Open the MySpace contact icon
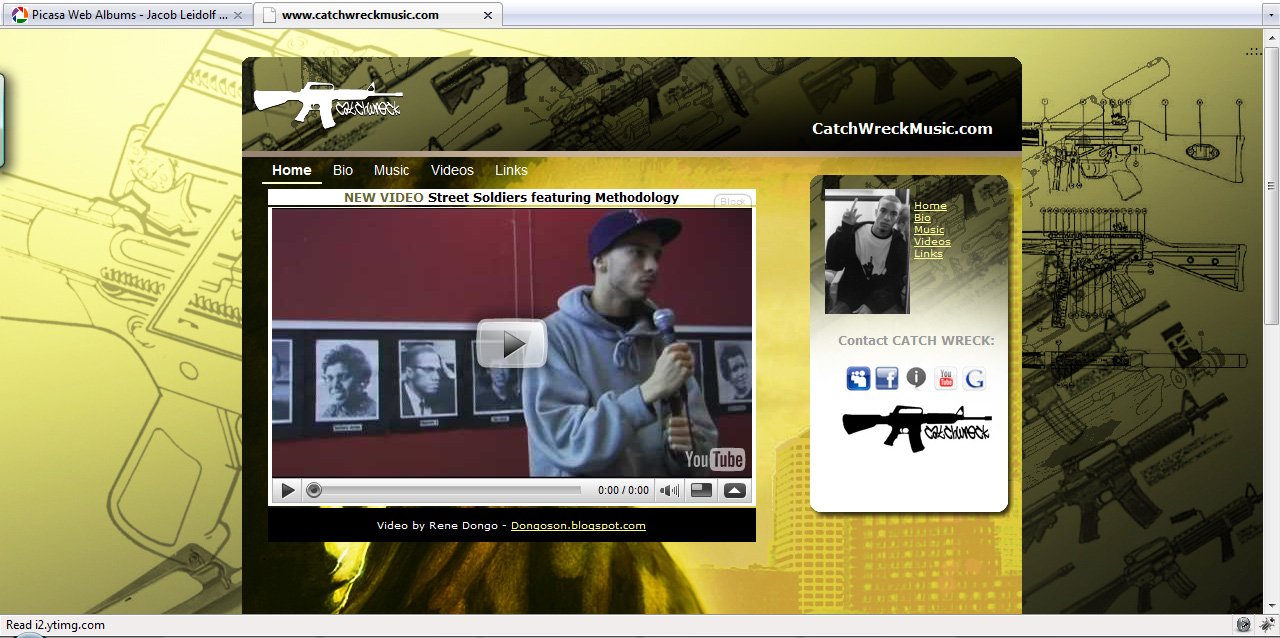This screenshot has height=638, width=1280. click(x=858, y=378)
